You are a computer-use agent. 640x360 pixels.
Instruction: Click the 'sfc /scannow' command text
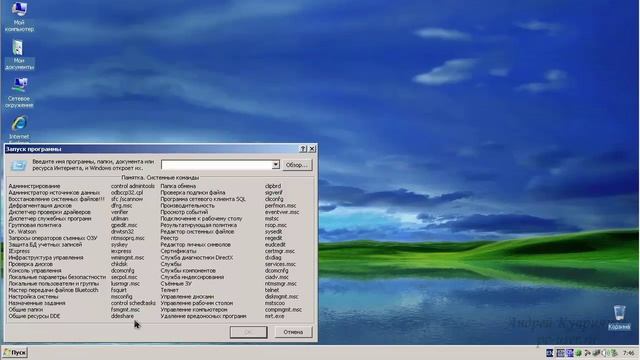coord(127,199)
